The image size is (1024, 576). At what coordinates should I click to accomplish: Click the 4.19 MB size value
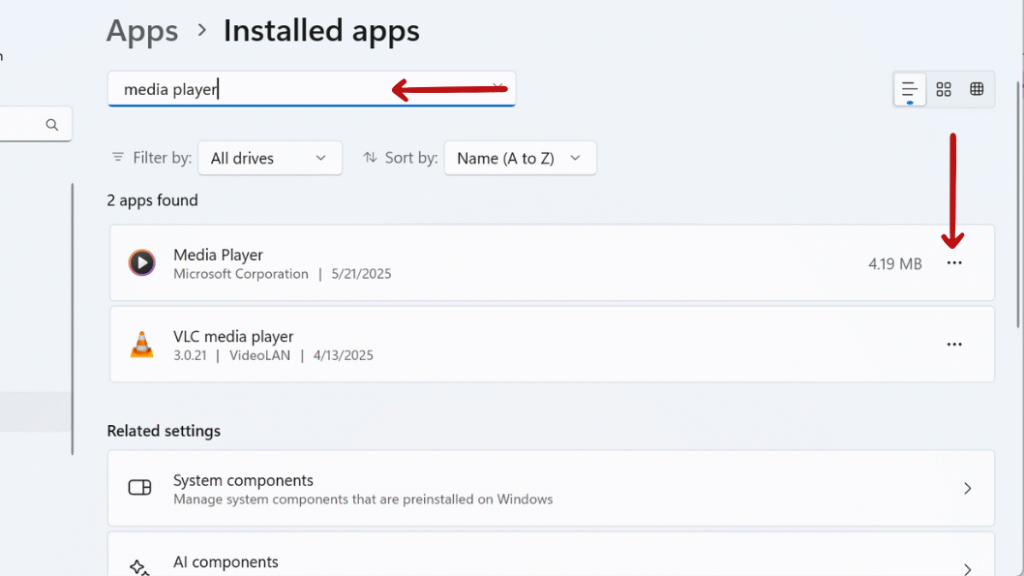tap(895, 264)
